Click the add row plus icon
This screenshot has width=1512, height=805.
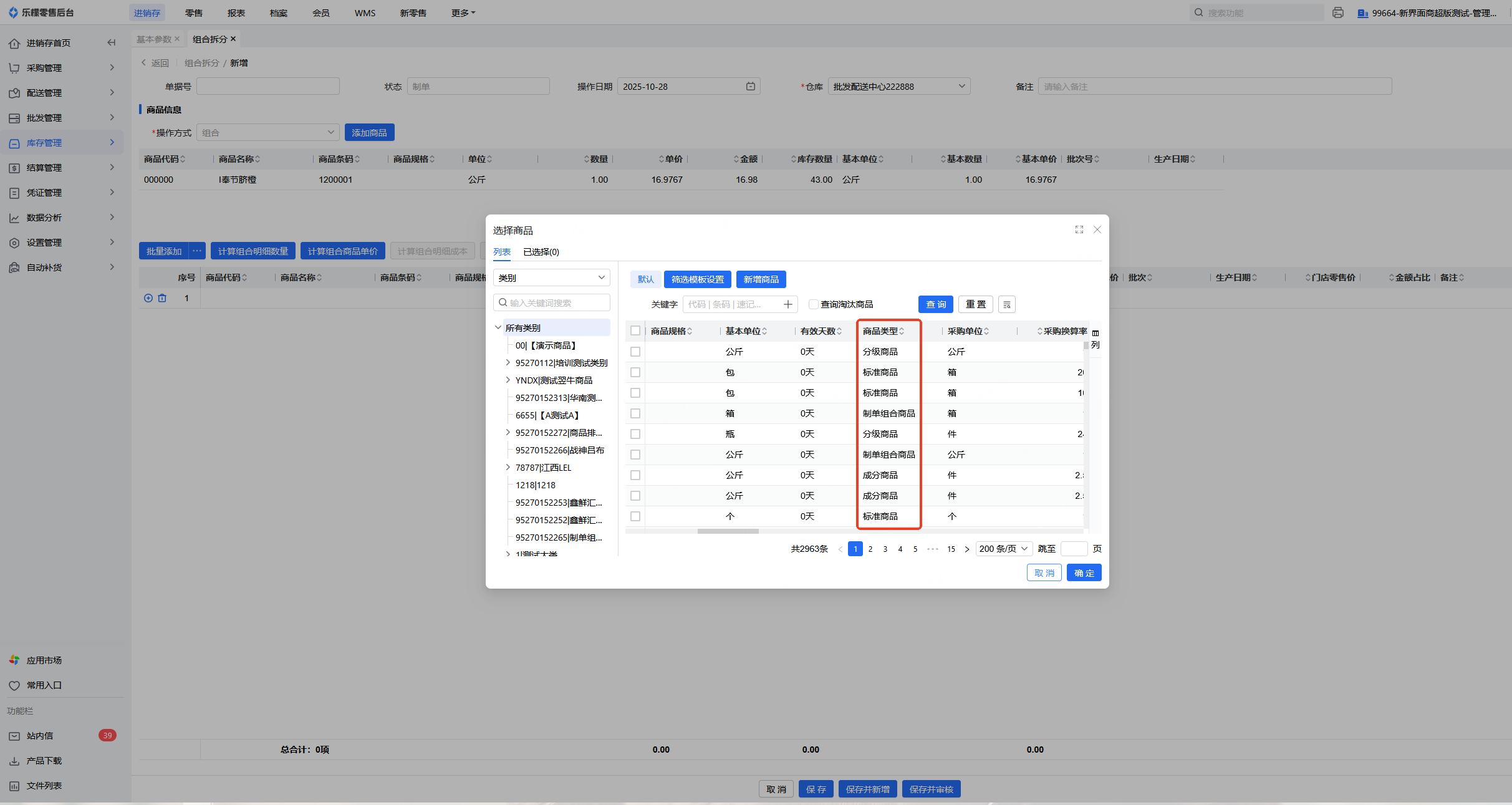coord(148,298)
